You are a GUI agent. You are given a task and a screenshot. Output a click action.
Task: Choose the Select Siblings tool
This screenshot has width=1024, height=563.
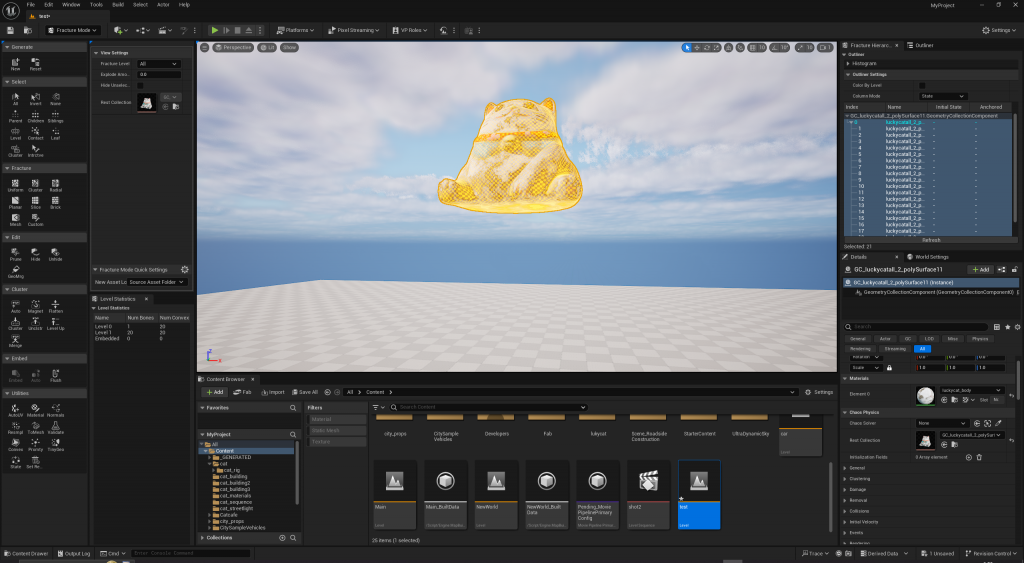click(x=56, y=116)
